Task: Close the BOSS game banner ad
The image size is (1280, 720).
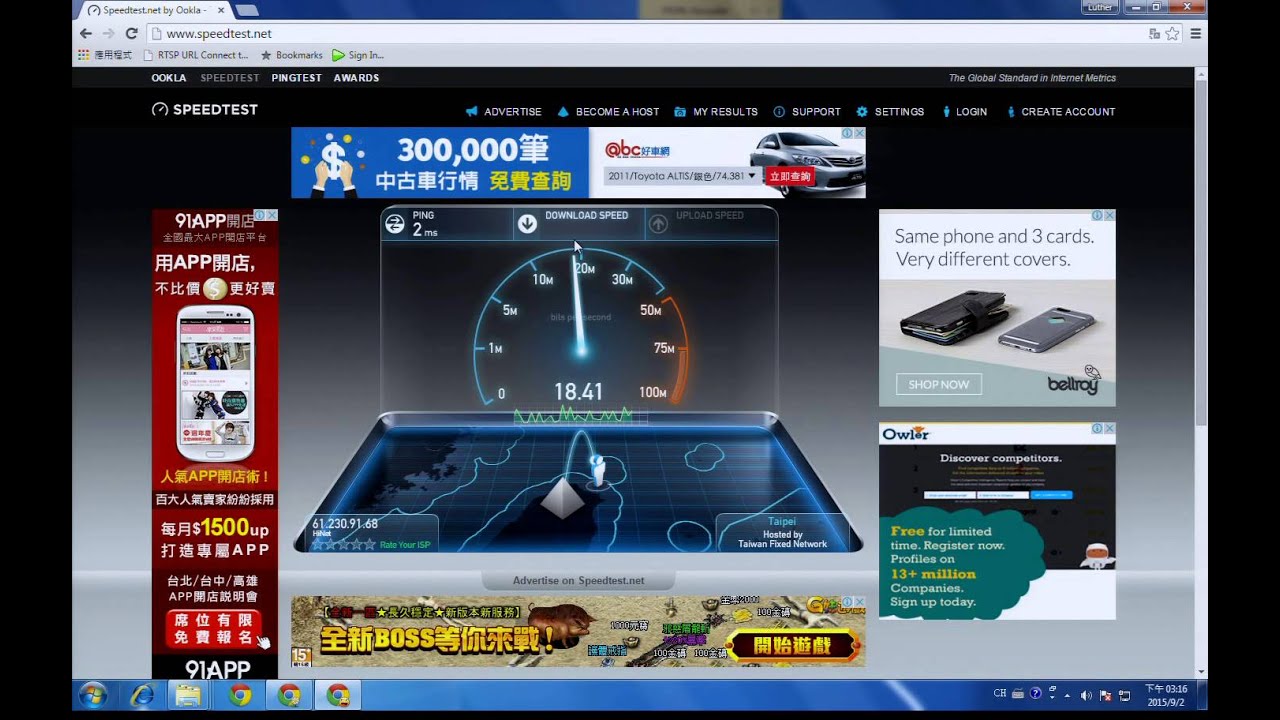Action: (x=860, y=602)
